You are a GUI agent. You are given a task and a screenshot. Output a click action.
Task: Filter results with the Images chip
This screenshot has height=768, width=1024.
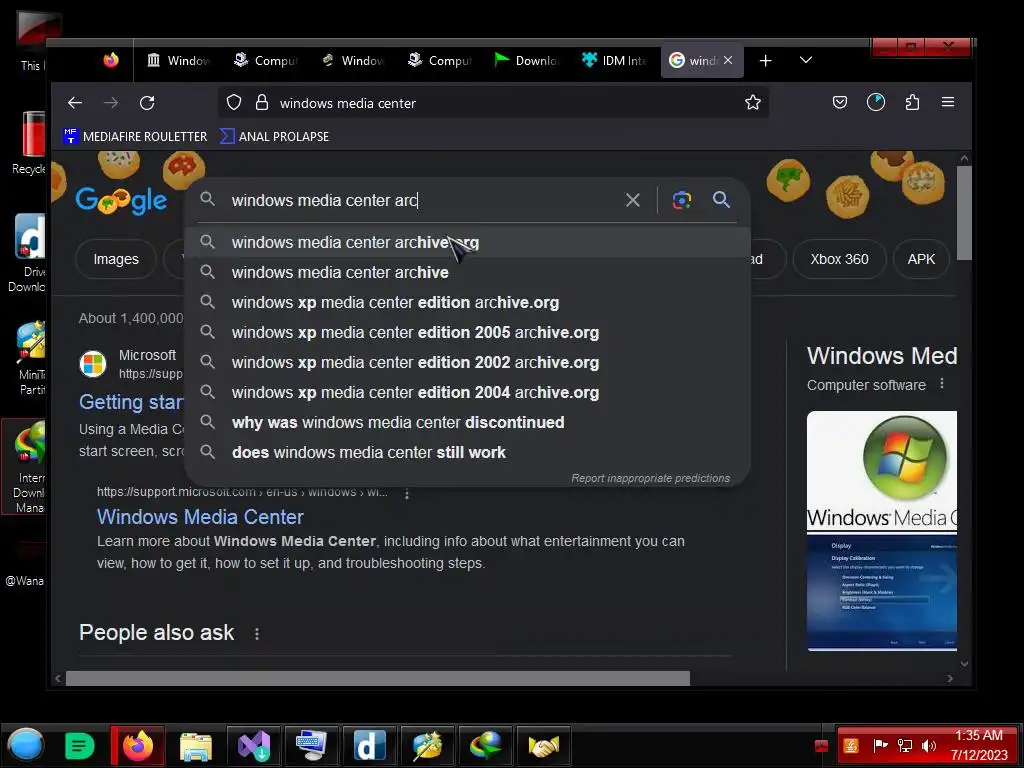click(x=116, y=259)
